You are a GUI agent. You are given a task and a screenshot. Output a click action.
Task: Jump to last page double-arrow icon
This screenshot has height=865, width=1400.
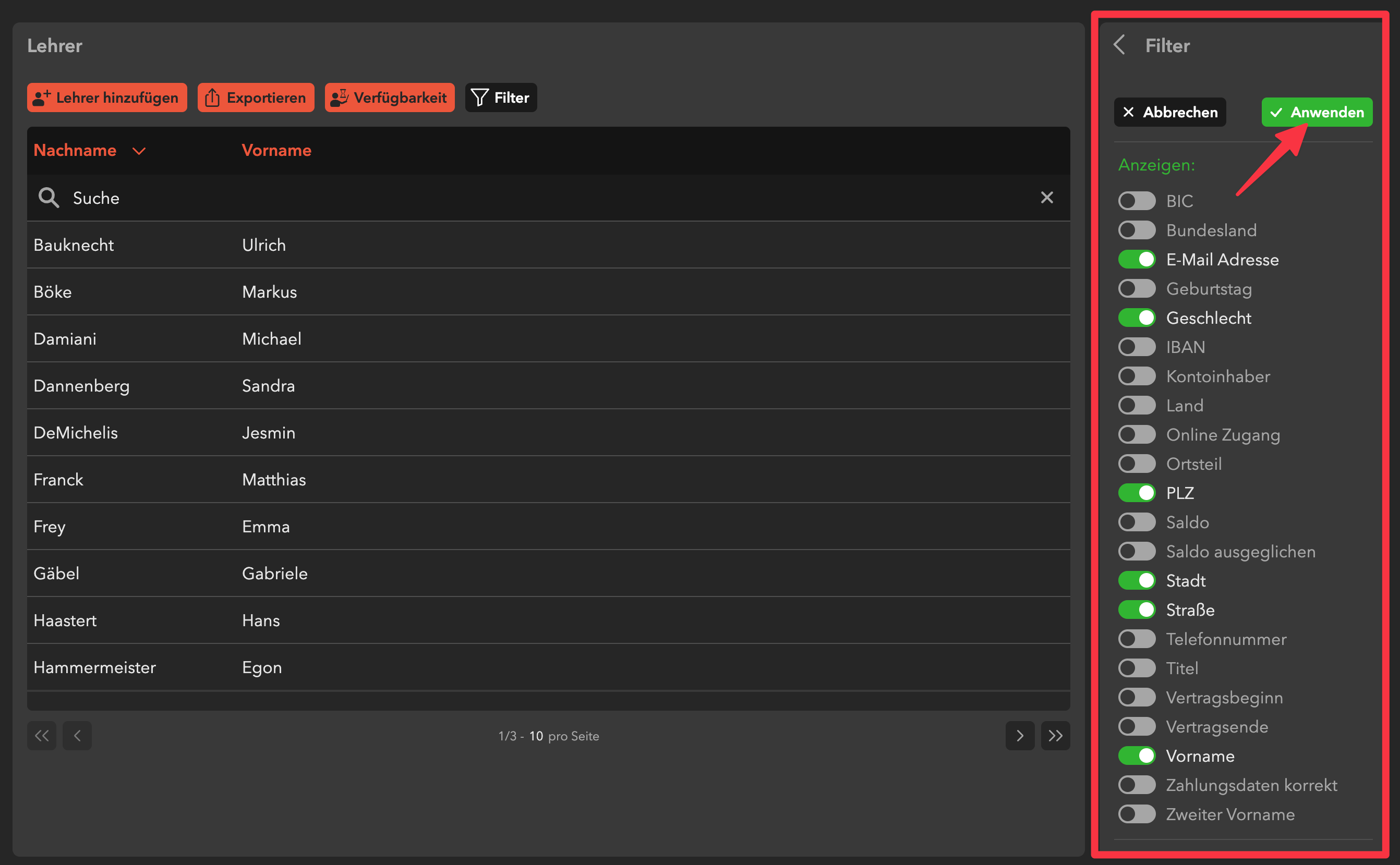click(1055, 736)
